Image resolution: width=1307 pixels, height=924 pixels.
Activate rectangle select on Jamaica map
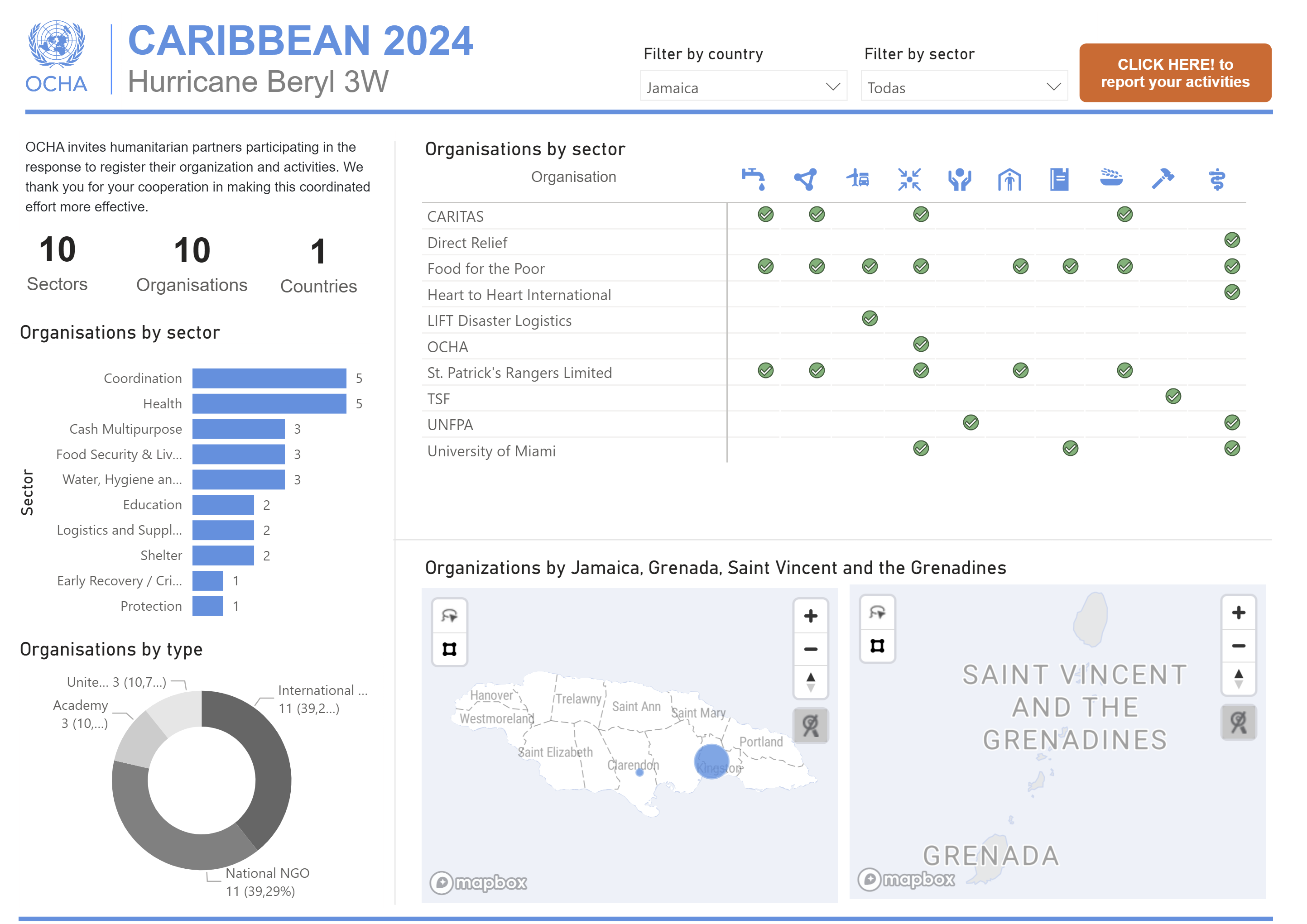click(x=449, y=649)
